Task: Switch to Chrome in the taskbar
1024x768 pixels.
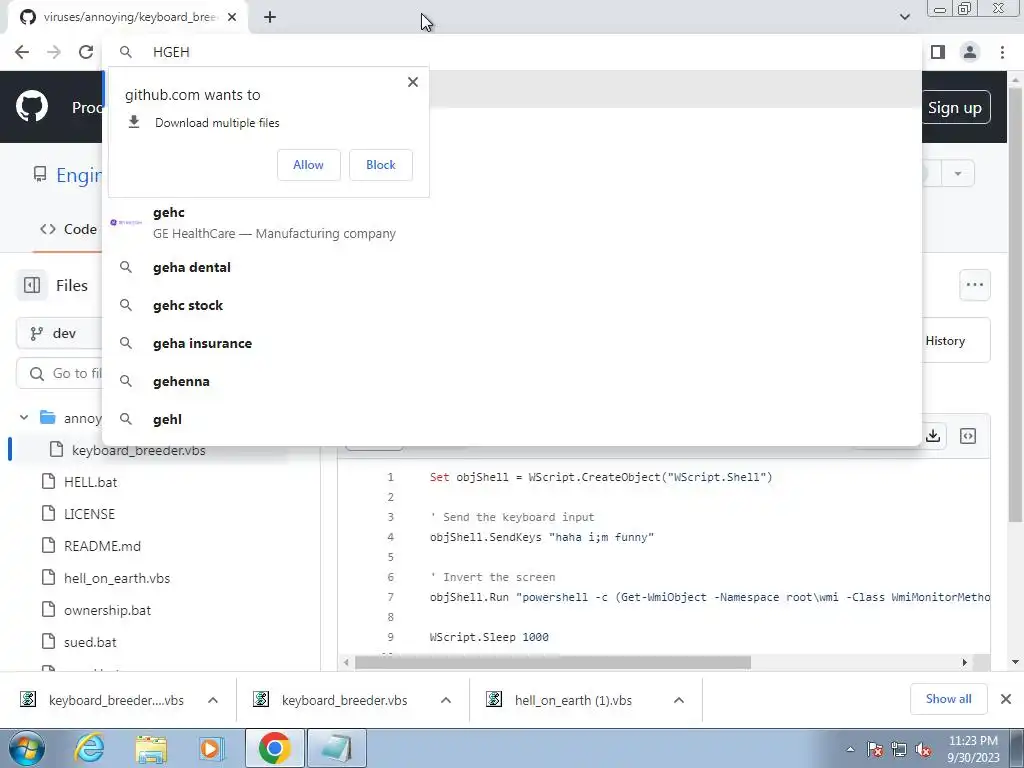Action: click(275, 748)
